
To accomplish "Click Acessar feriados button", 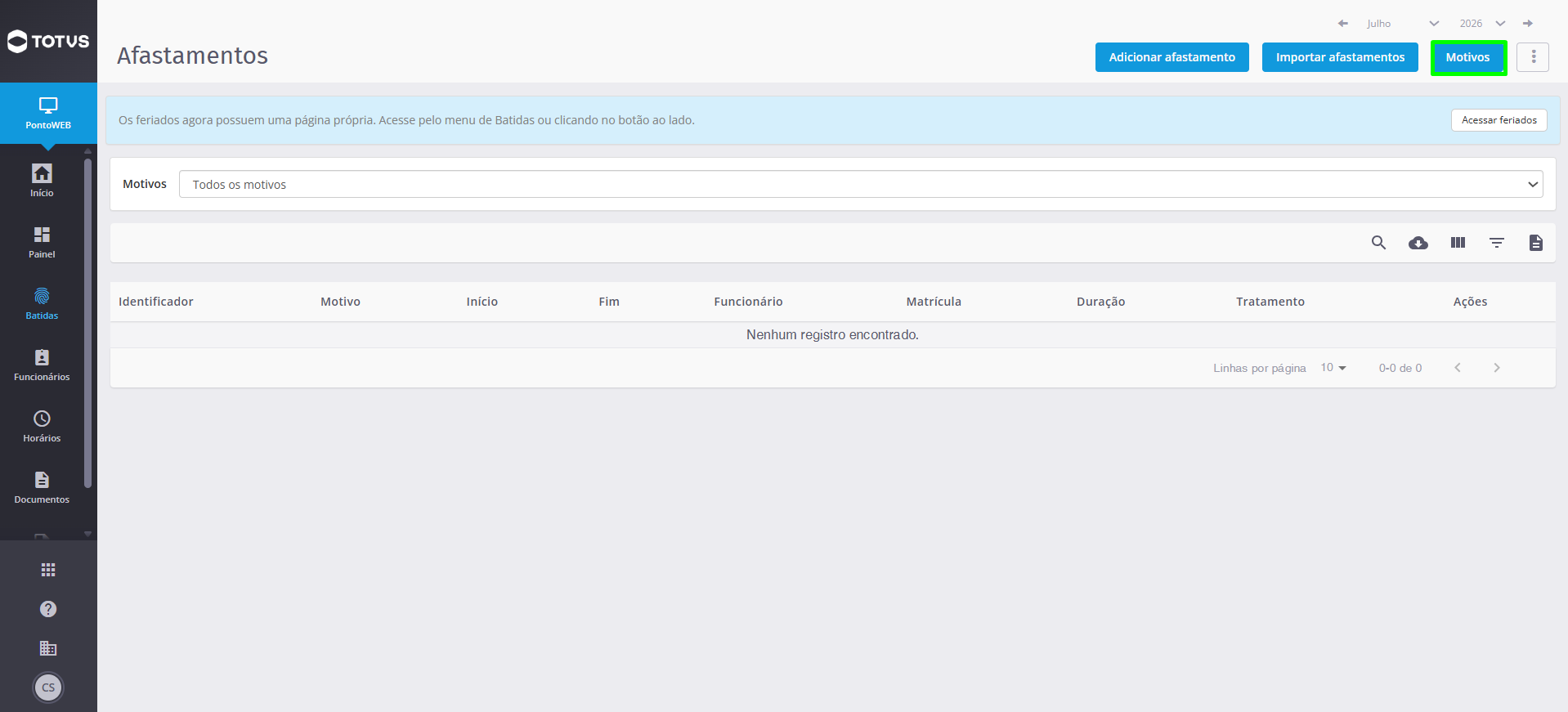I will point(1499,120).
